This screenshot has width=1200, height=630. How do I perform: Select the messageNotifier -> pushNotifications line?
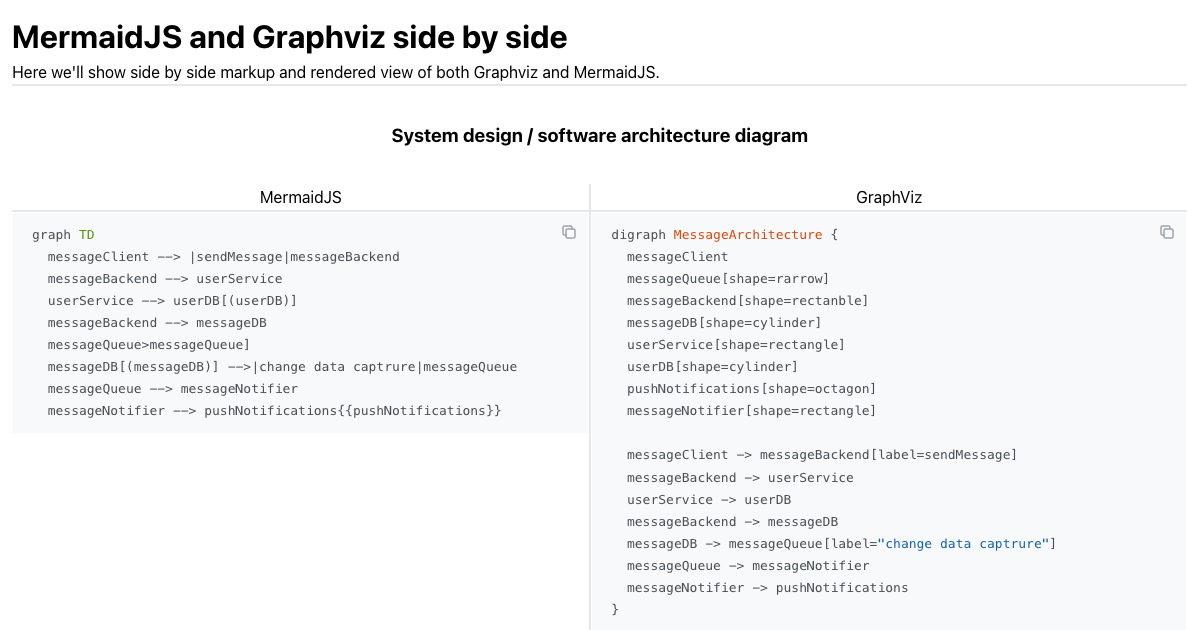767,587
